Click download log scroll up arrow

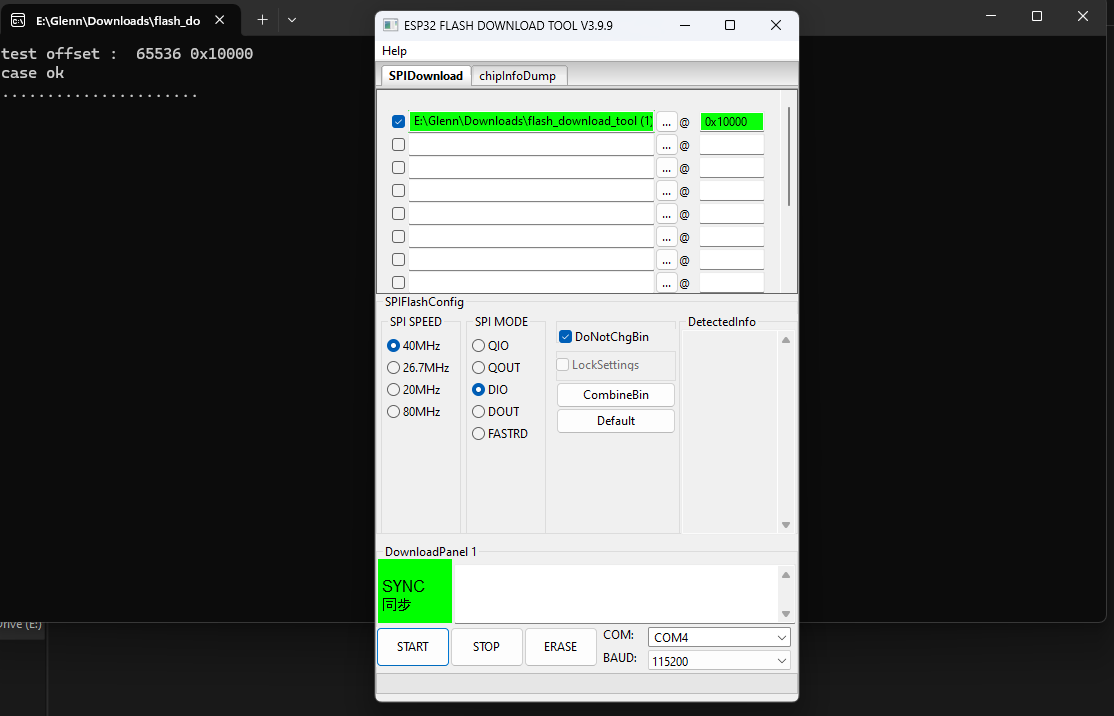click(x=786, y=575)
